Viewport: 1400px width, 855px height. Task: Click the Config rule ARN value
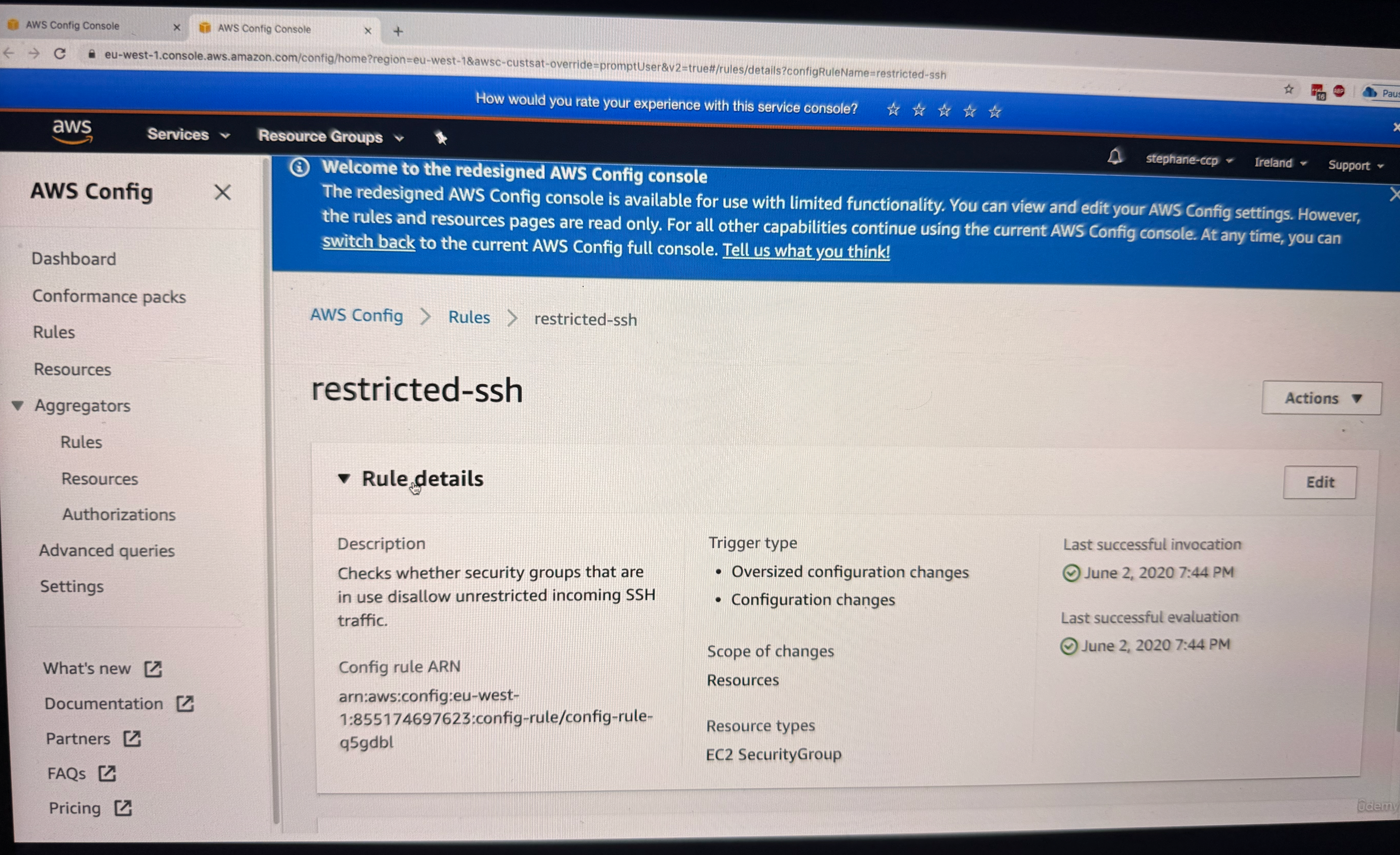(x=496, y=719)
